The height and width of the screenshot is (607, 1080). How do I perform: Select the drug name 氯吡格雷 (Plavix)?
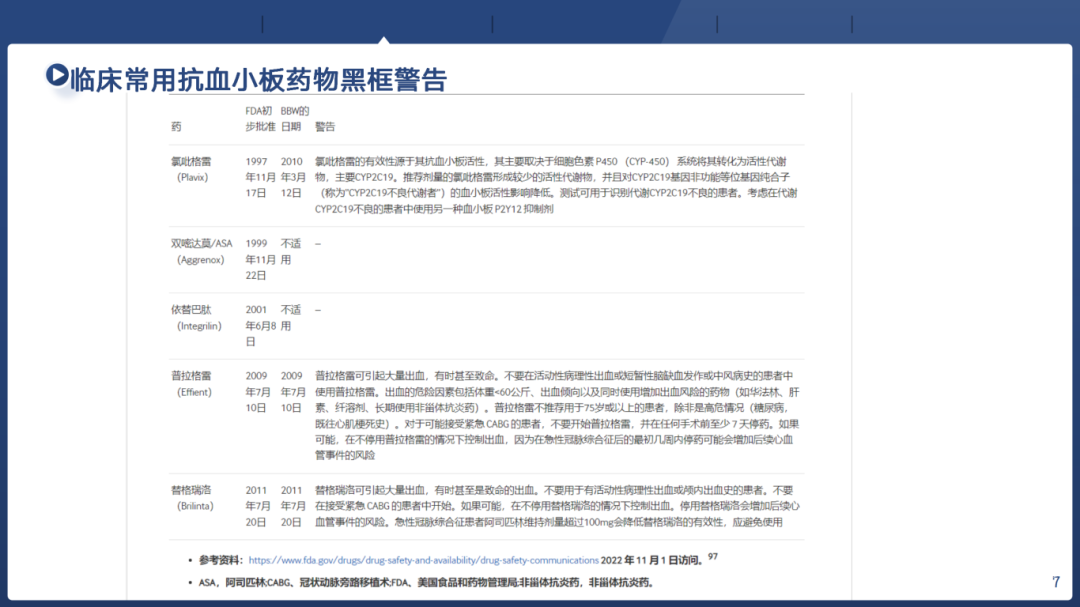191,169
